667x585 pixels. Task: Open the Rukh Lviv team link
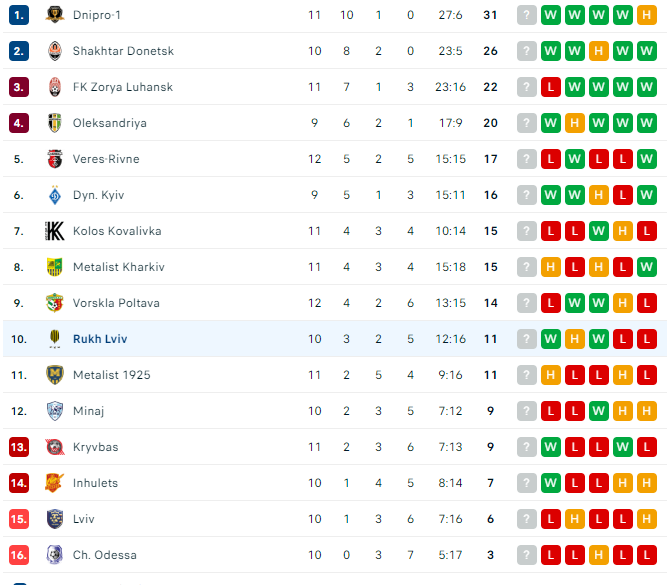tap(100, 339)
